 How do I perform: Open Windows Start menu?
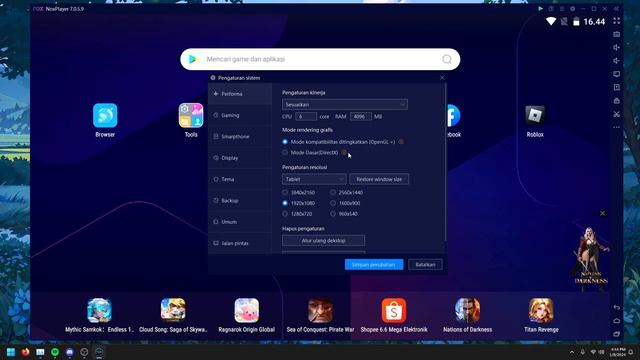11,352
